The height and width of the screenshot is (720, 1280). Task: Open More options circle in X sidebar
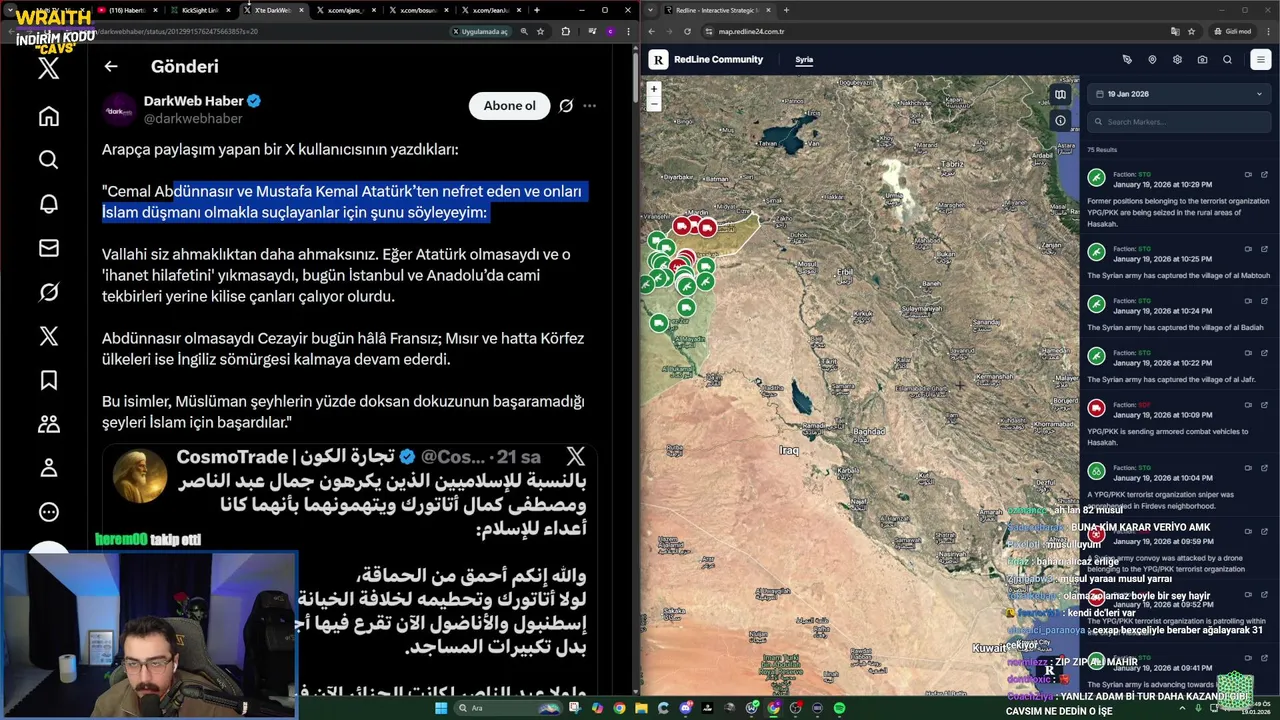click(49, 512)
